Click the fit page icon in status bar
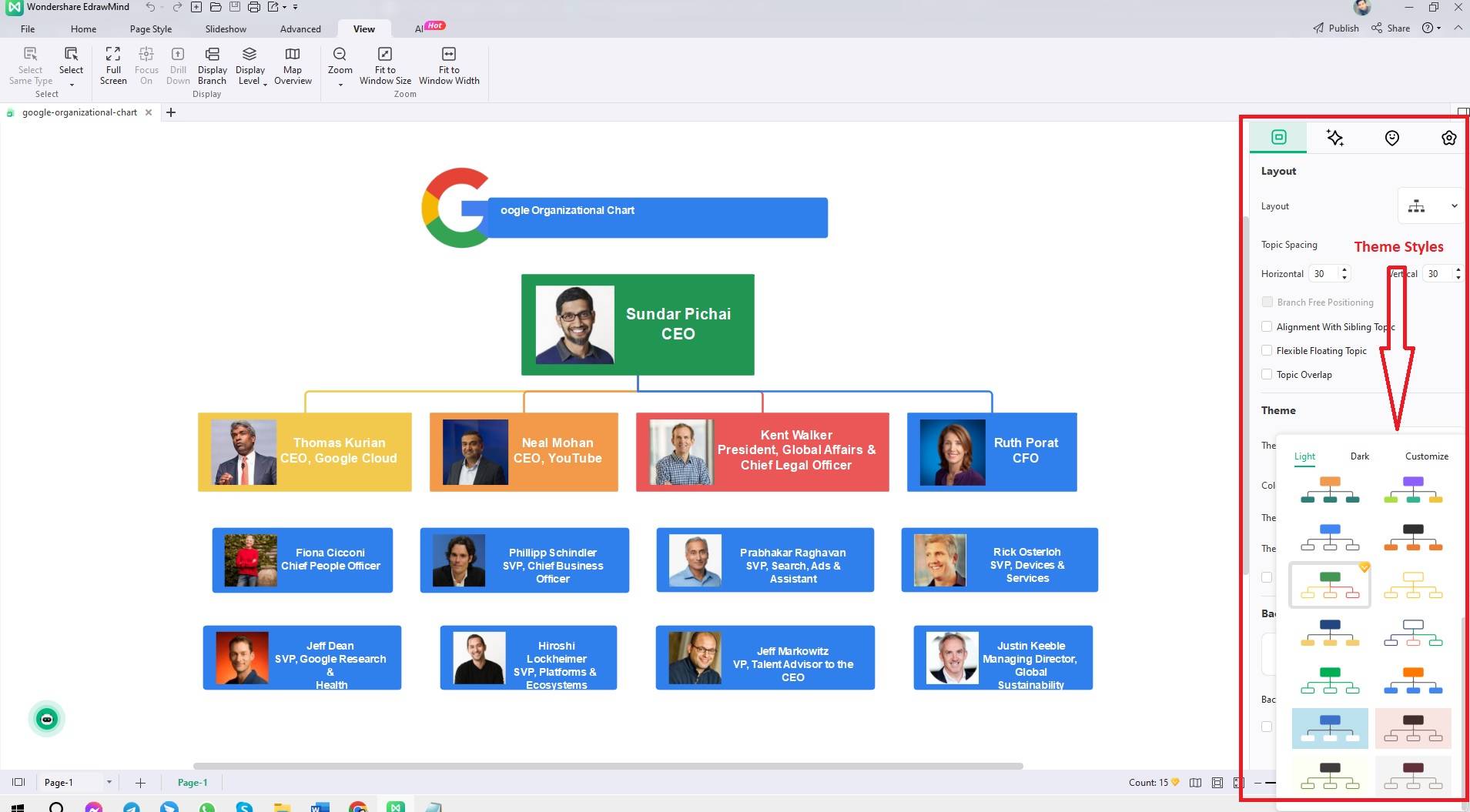 point(1217,783)
